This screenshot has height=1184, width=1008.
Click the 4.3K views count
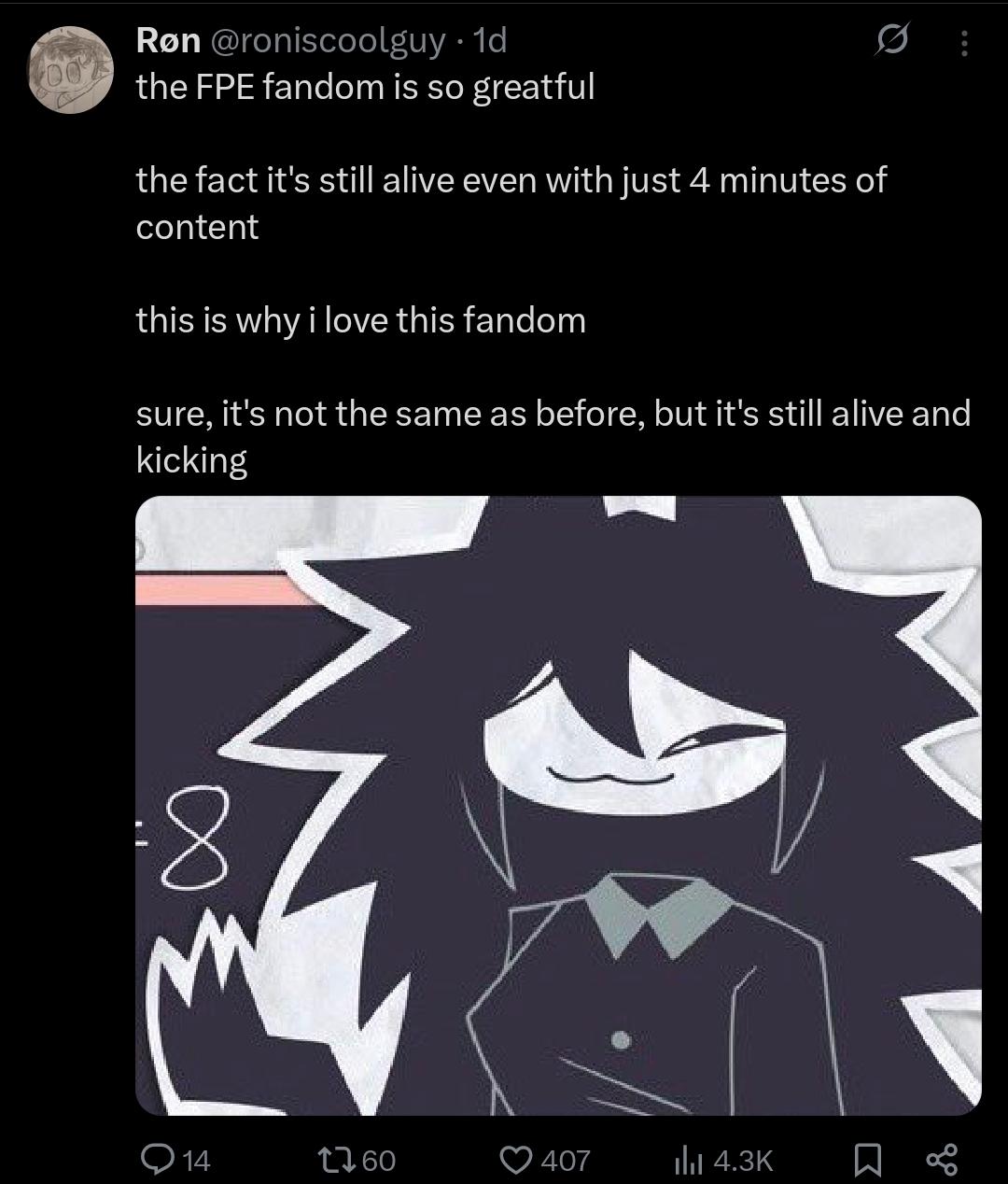click(x=743, y=1160)
